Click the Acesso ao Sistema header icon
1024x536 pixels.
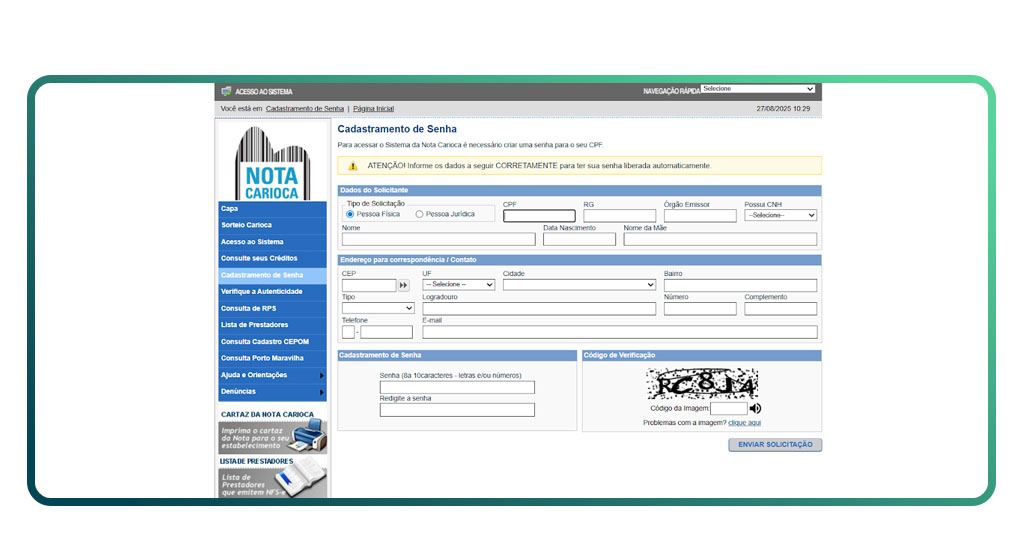click(227, 91)
